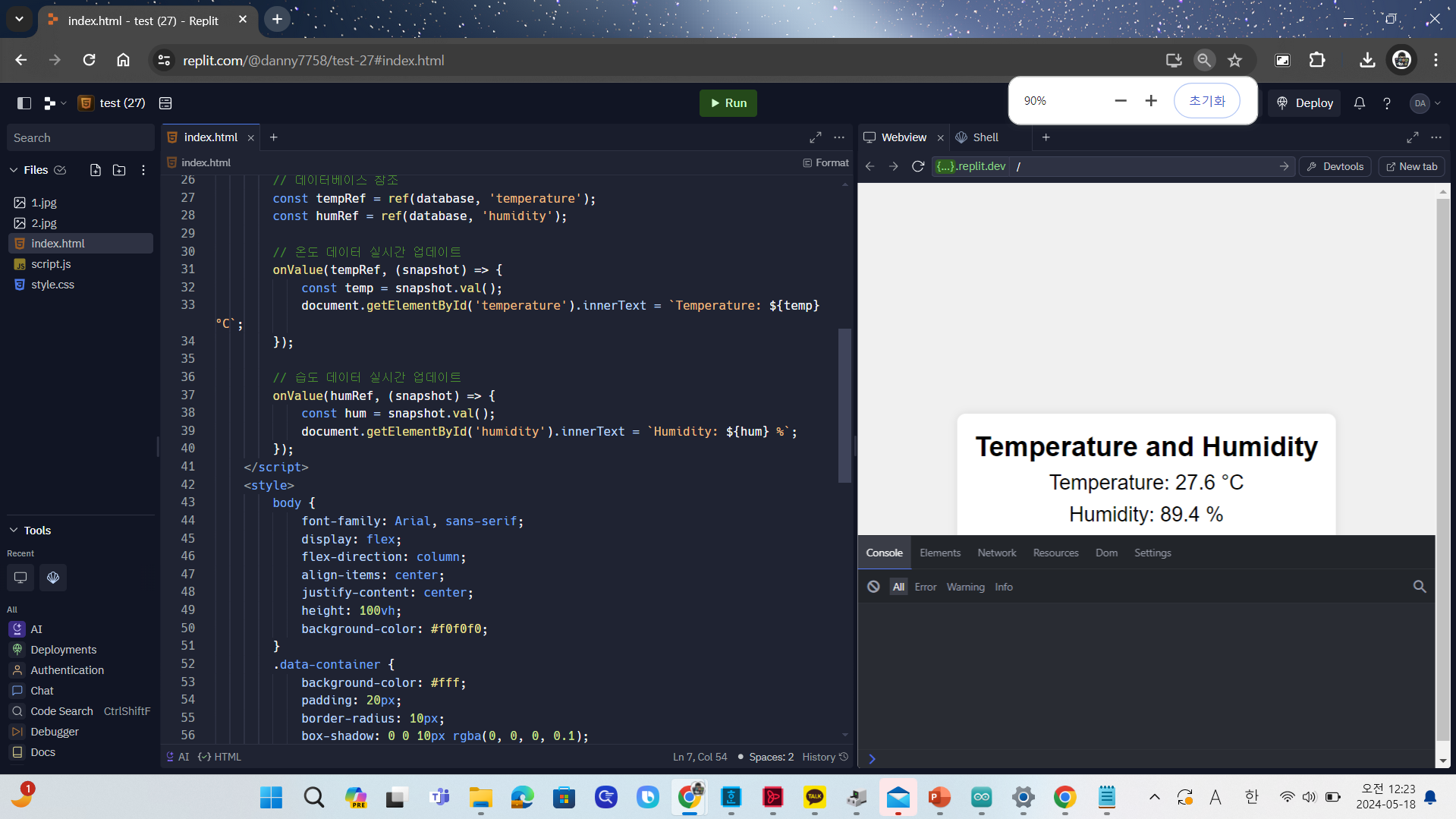The width and height of the screenshot is (1456, 819).
Task: Clear the console log icon
Action: pyautogui.click(x=873, y=587)
